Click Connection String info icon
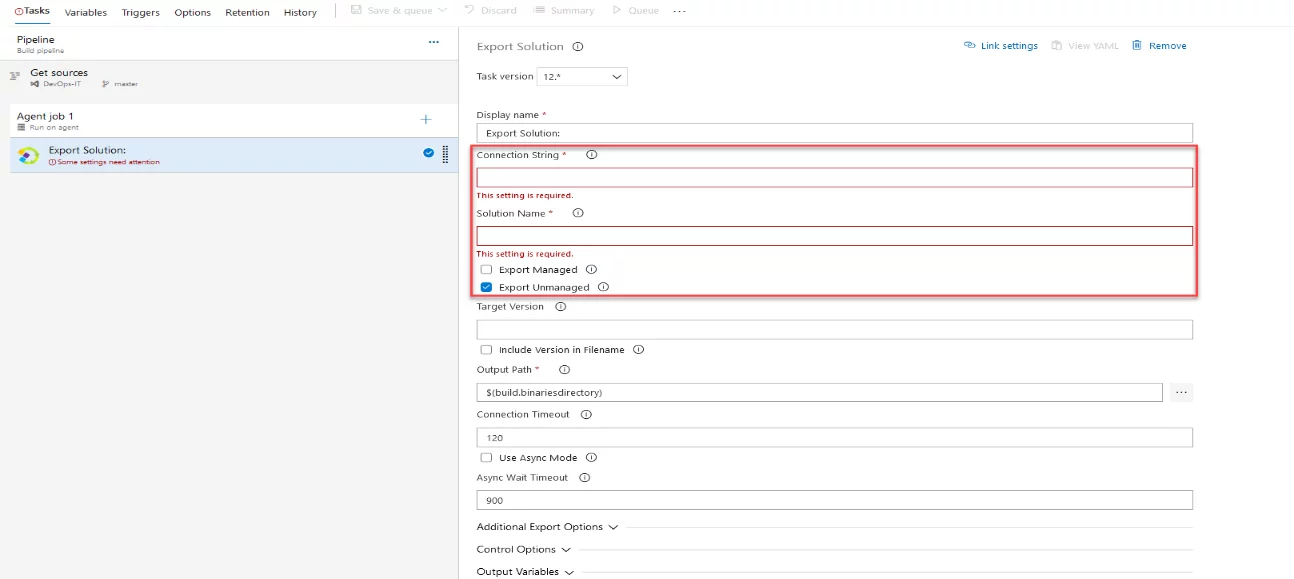 coord(591,155)
